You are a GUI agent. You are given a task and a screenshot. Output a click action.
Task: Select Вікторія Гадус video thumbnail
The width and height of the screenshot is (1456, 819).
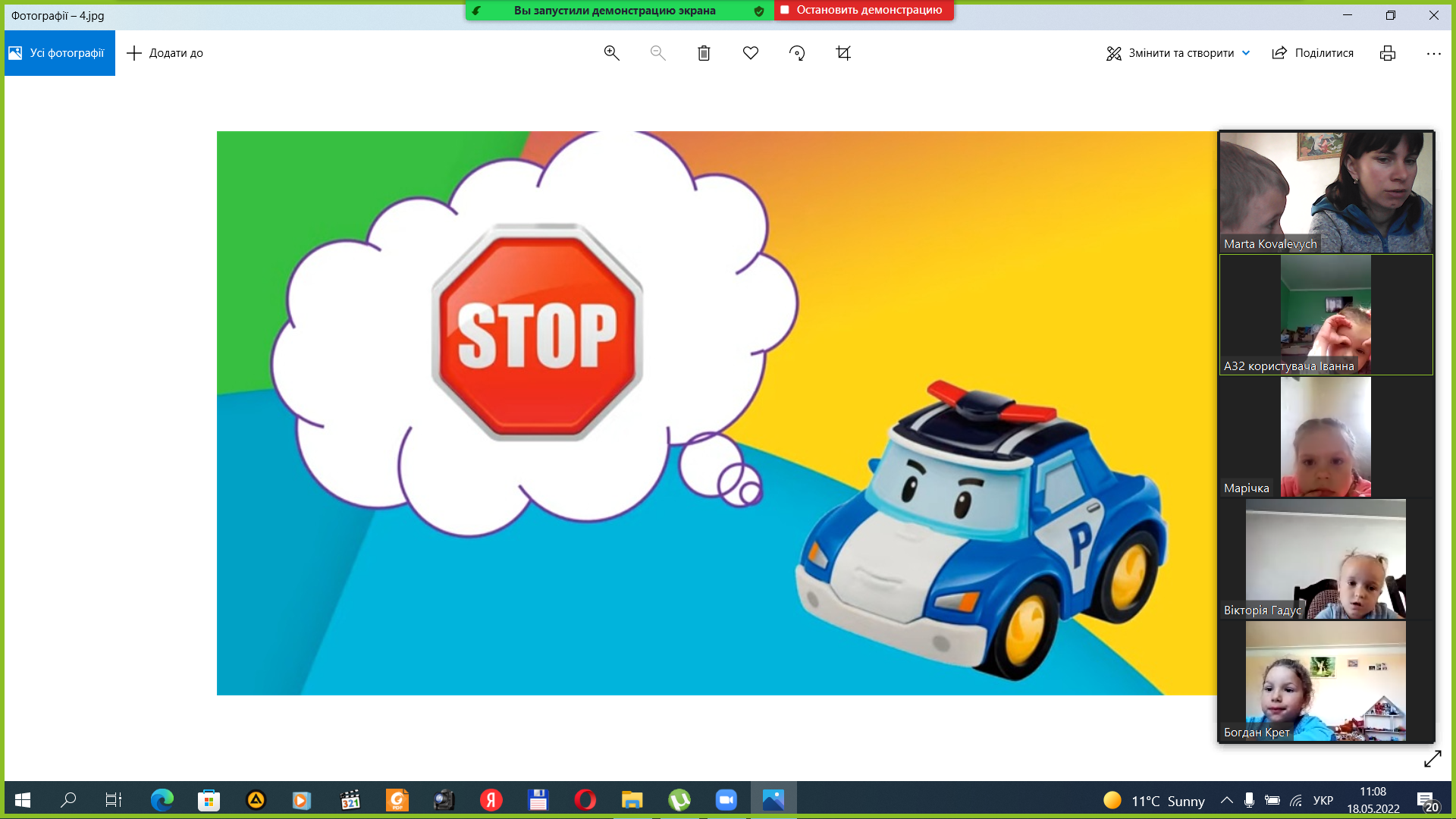(1326, 559)
